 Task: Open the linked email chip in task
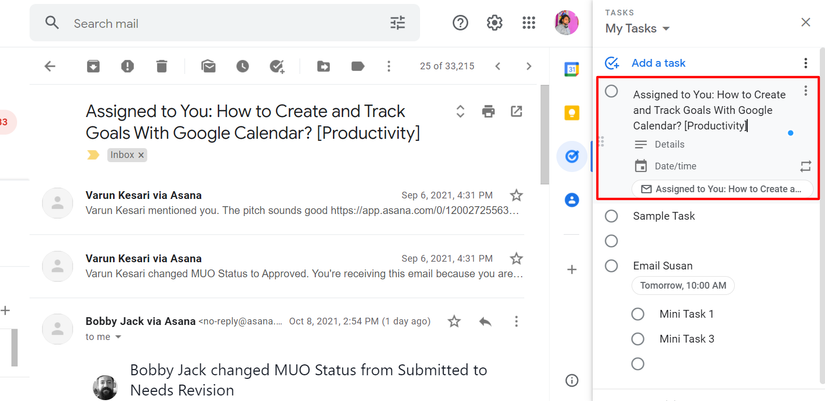click(722, 189)
